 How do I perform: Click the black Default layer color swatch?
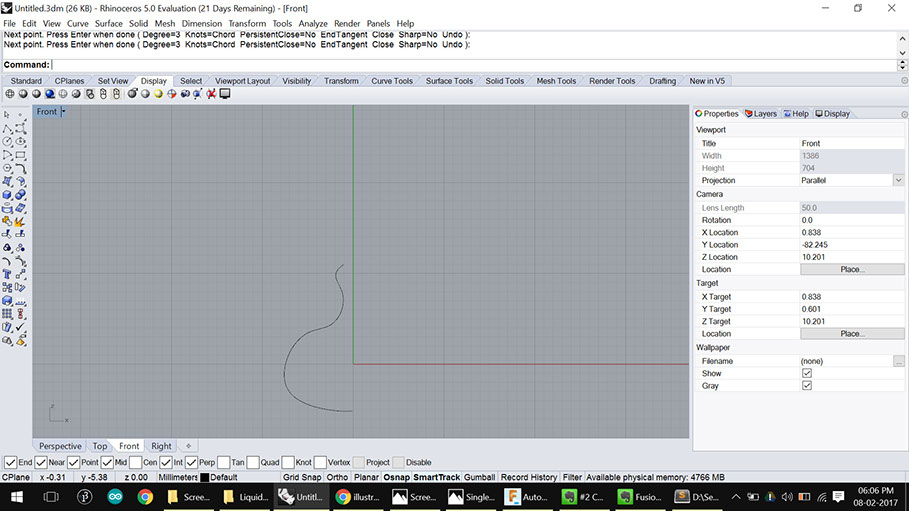(x=204, y=477)
